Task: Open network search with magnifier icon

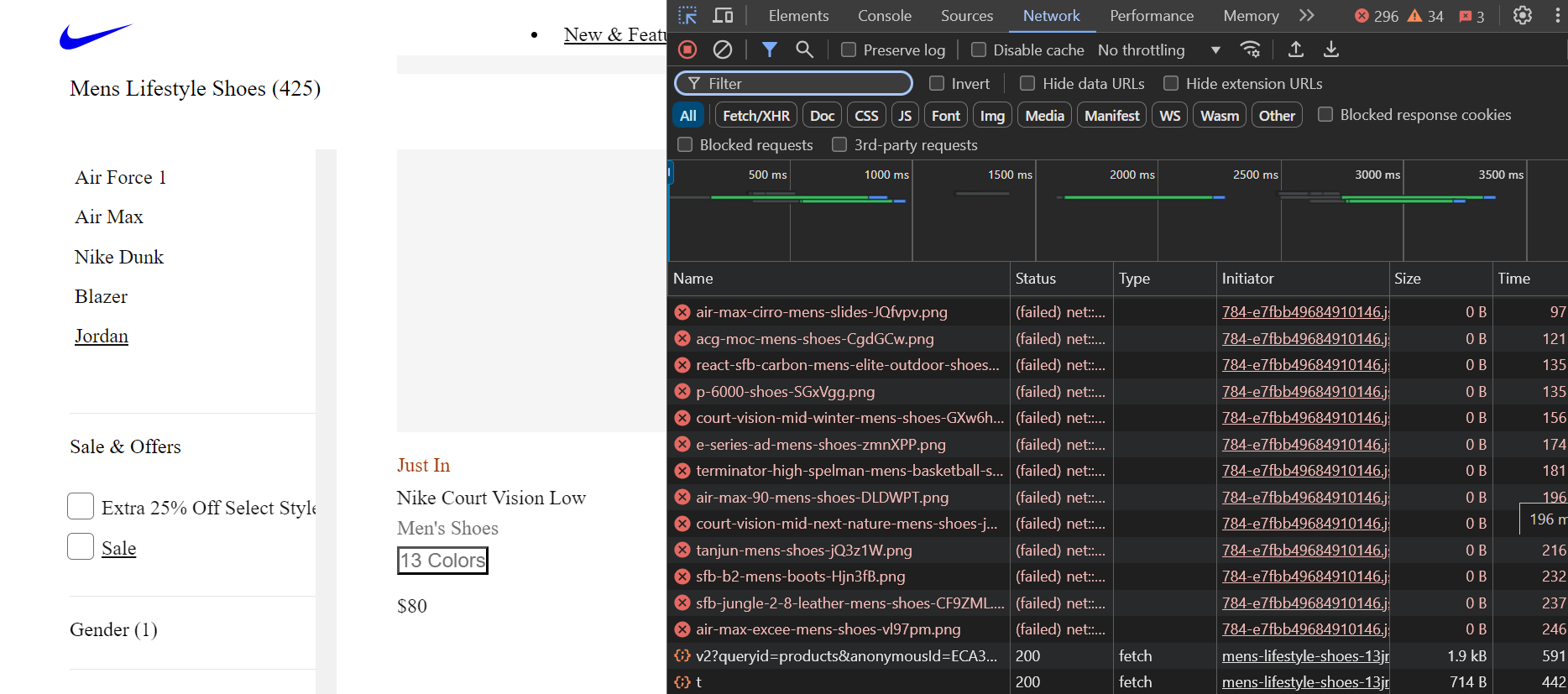Action: [804, 50]
